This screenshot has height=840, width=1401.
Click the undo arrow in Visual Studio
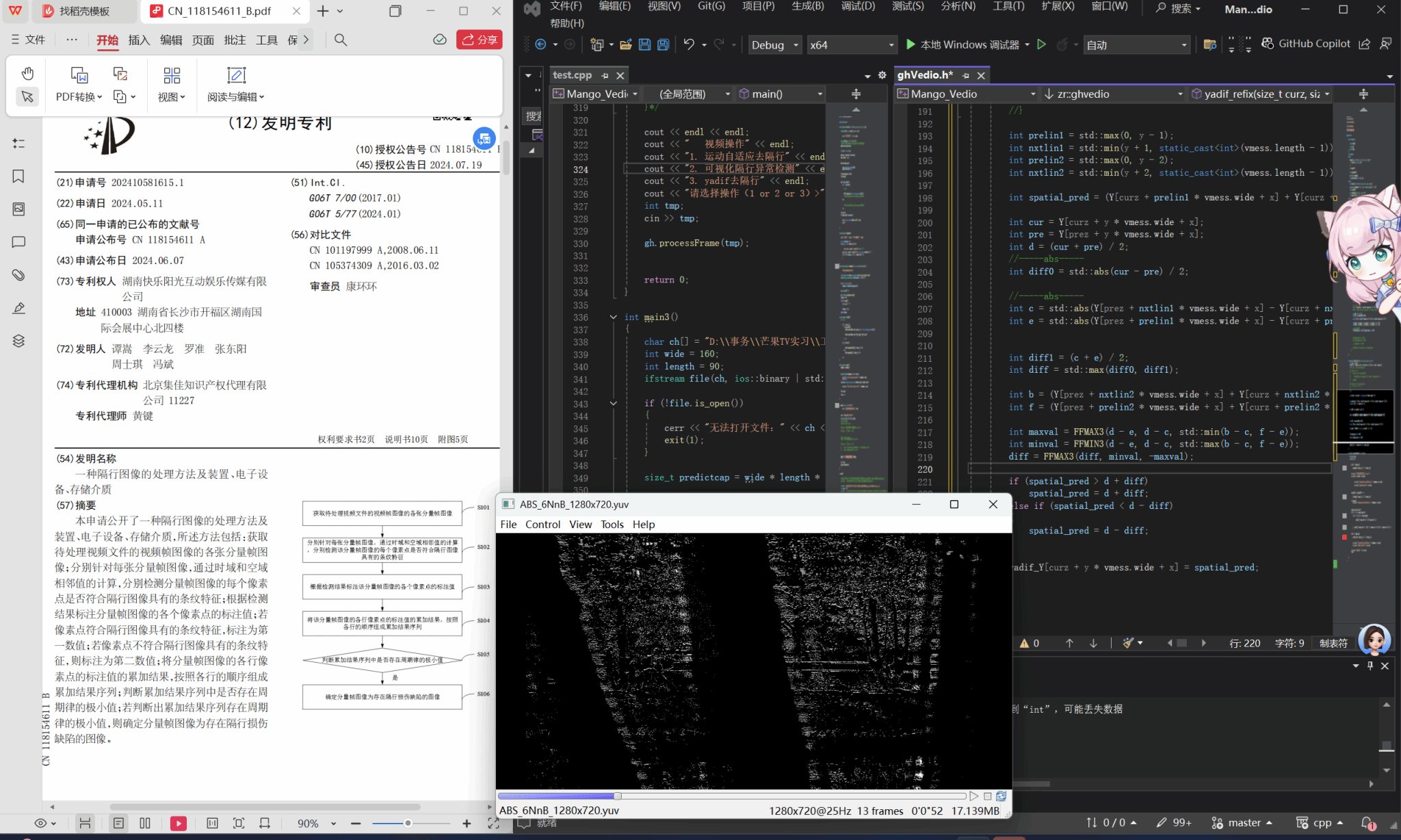point(689,44)
